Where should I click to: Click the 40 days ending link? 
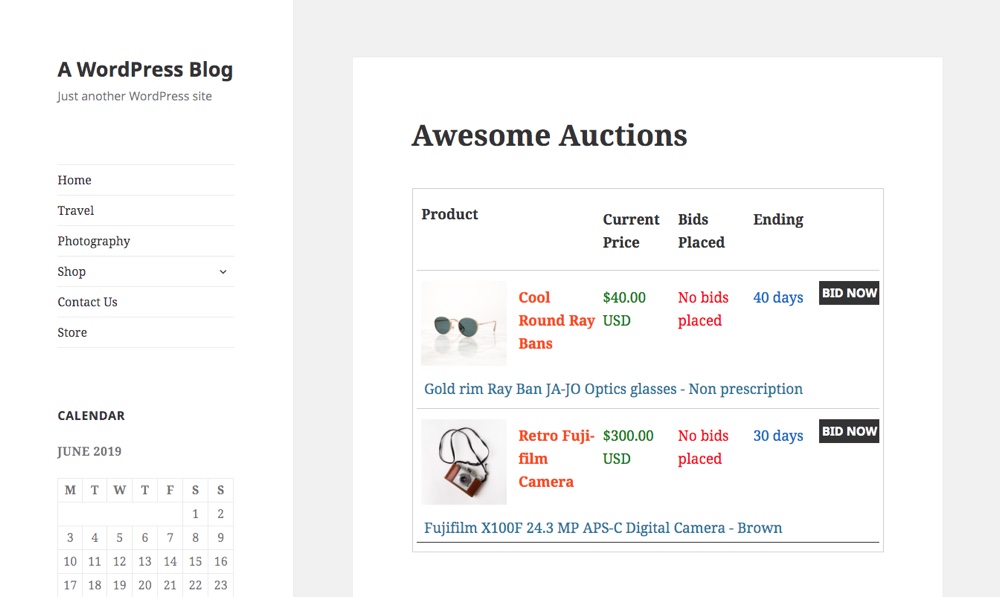click(x=778, y=298)
